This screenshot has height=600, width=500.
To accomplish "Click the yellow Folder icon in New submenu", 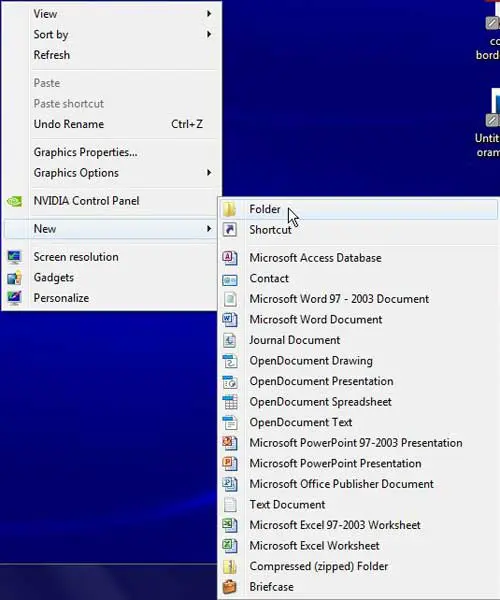I will click(230, 209).
